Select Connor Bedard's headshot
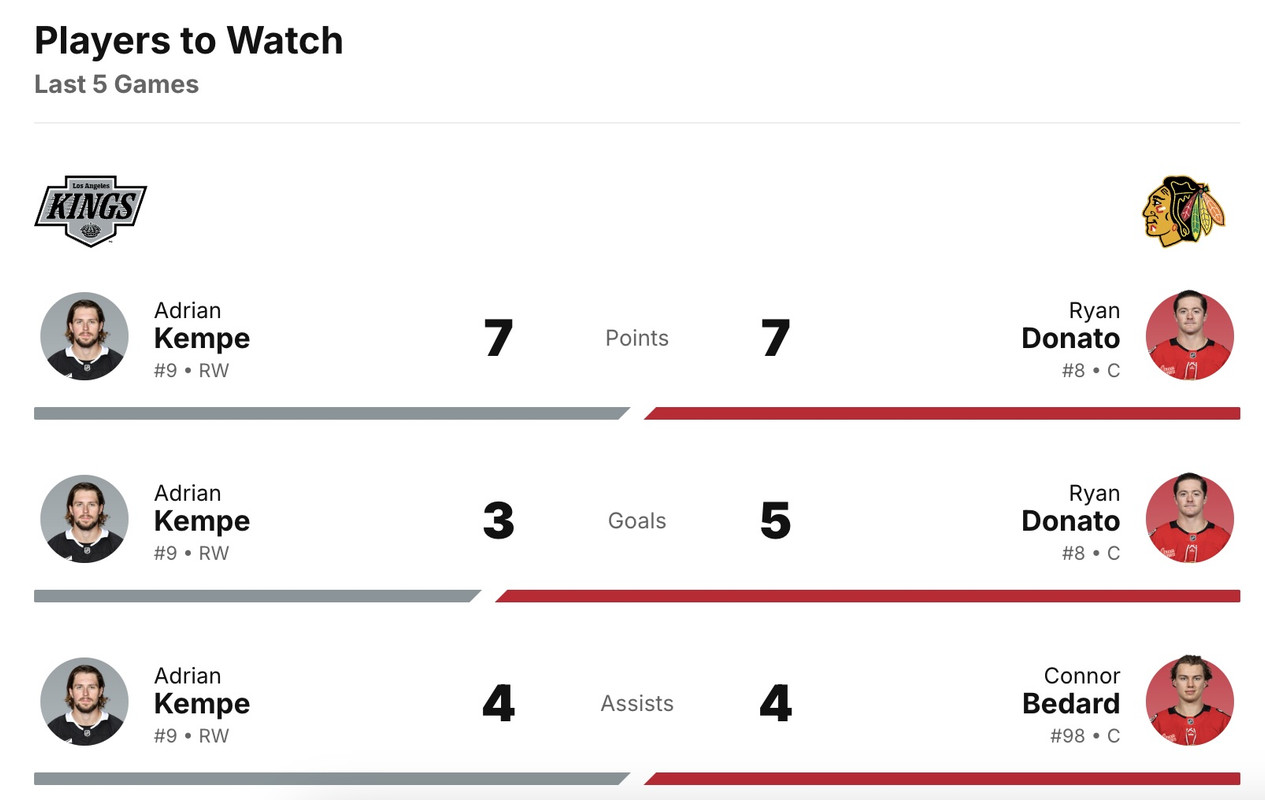This screenshot has height=800, width=1265. click(x=1189, y=701)
